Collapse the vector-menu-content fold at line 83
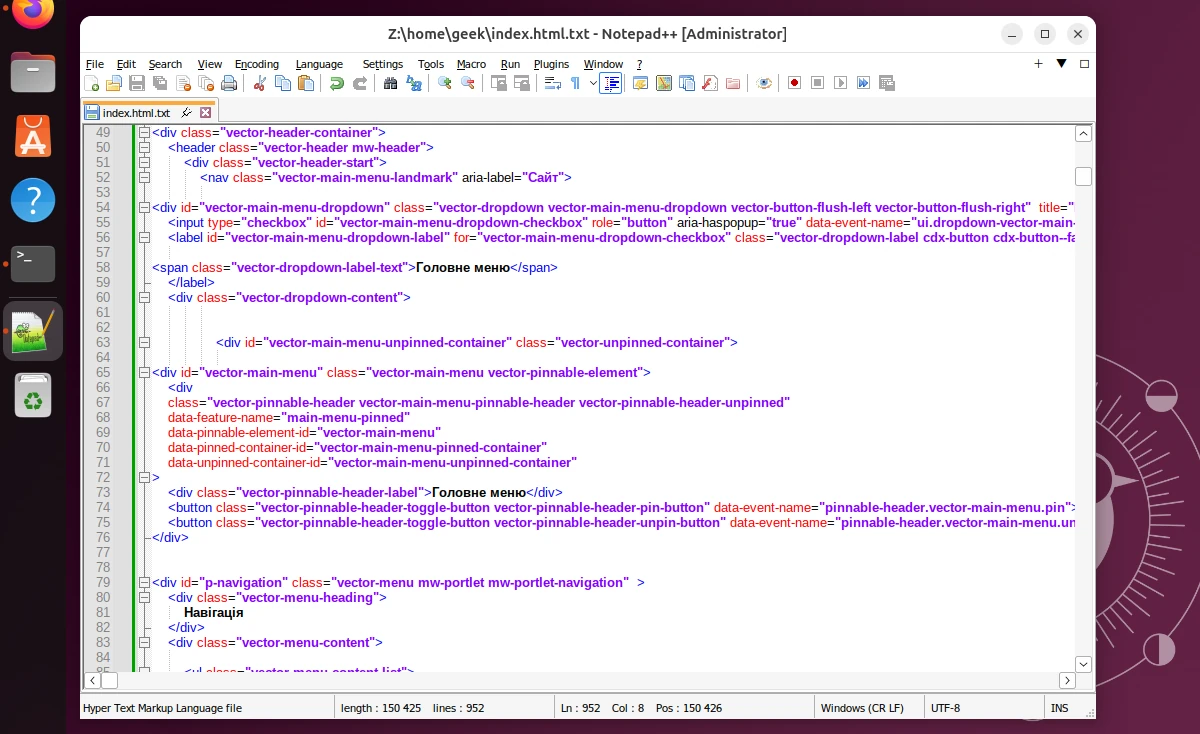Viewport: 1200px width, 734px height. pos(144,642)
